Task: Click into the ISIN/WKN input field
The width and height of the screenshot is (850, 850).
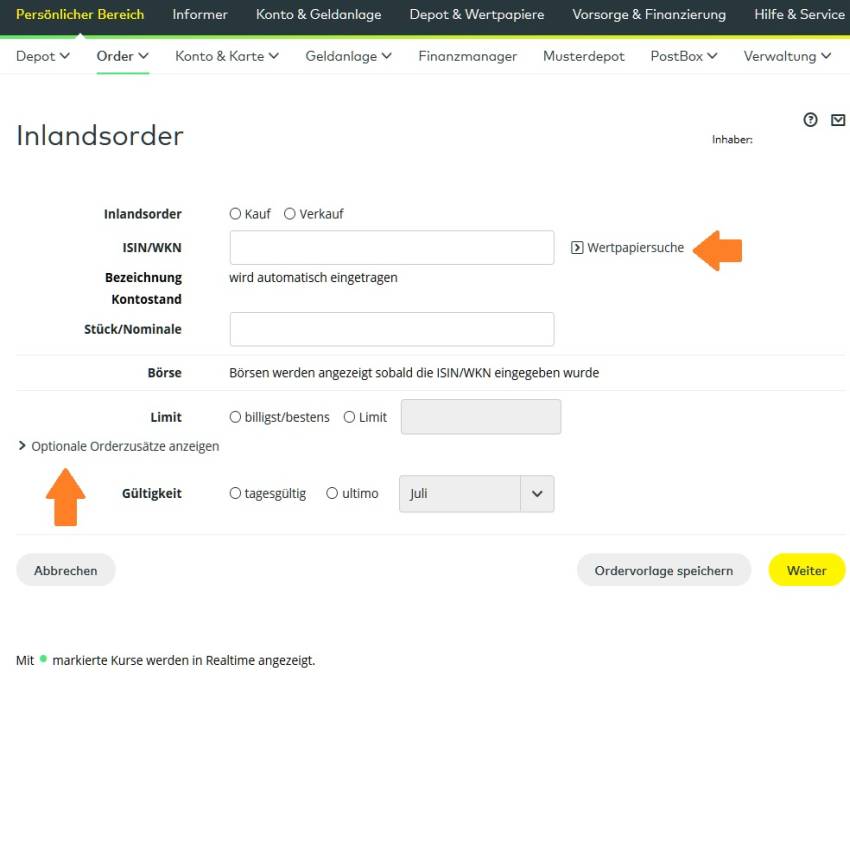Action: [x=391, y=248]
